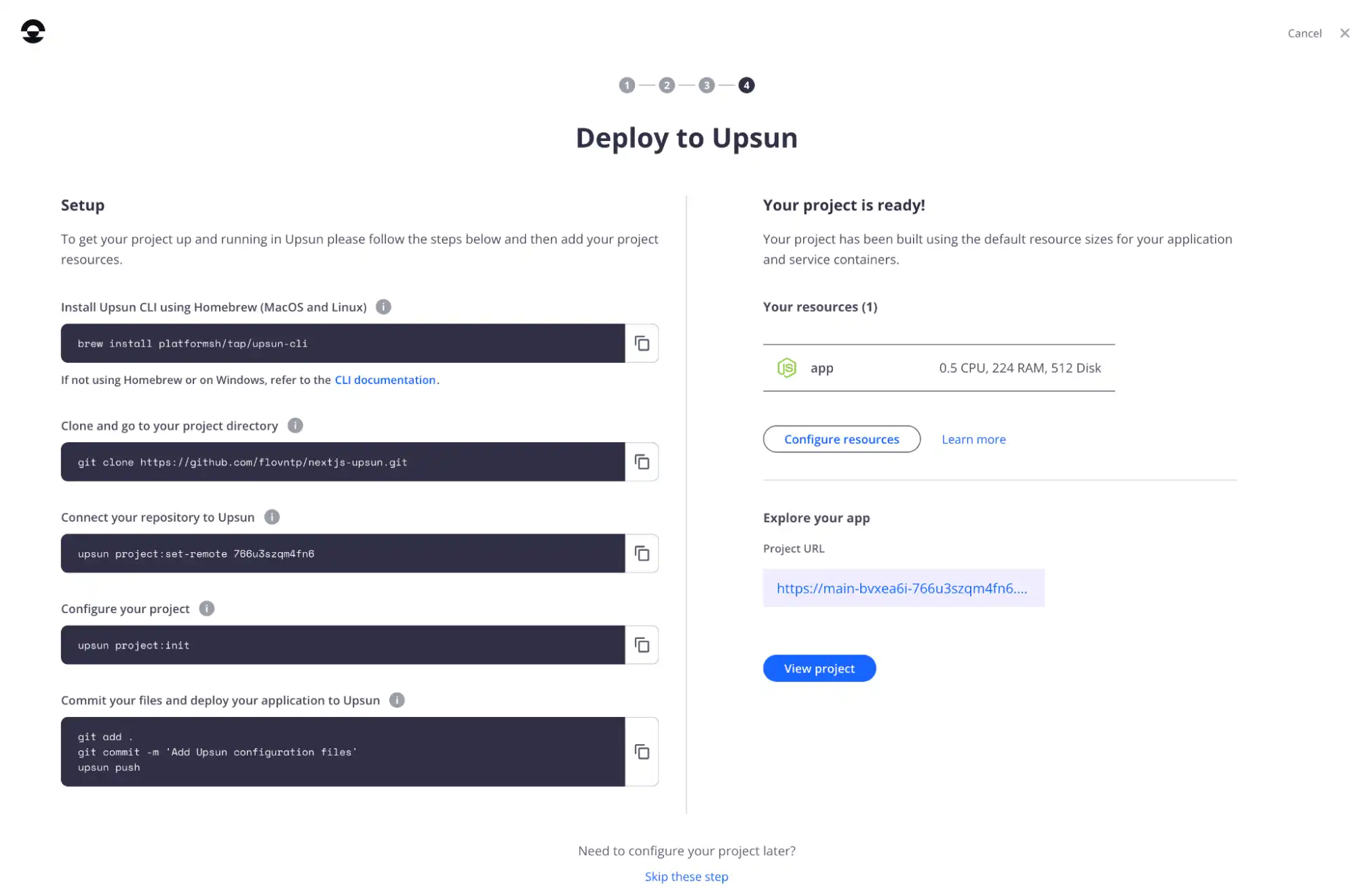Click the 'Explore your app' heading

coord(816,518)
